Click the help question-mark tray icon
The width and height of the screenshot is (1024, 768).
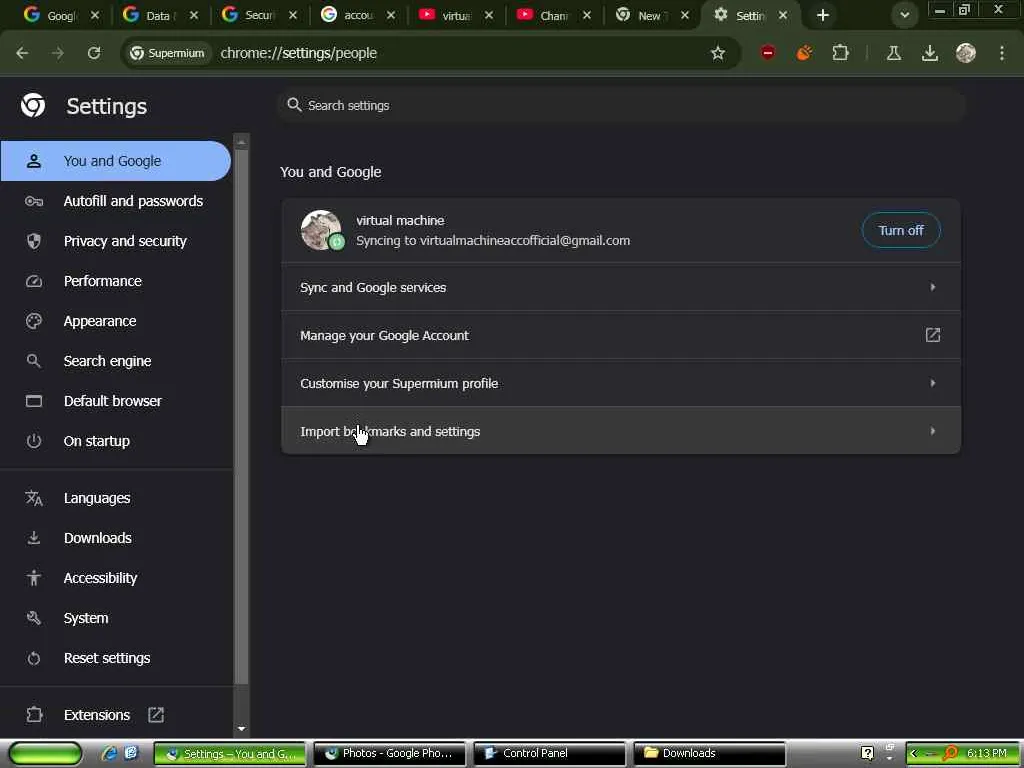[867, 753]
